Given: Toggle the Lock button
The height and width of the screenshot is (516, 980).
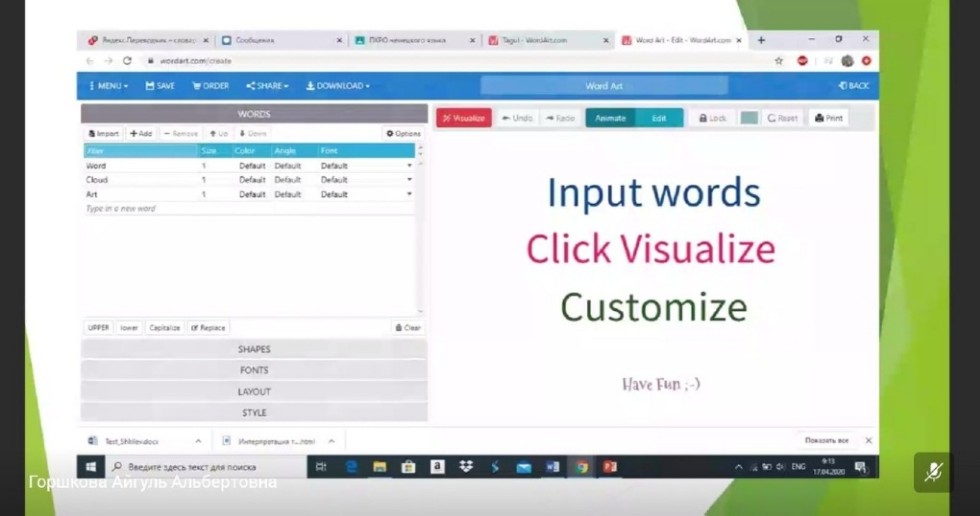Looking at the screenshot, I should [x=712, y=118].
